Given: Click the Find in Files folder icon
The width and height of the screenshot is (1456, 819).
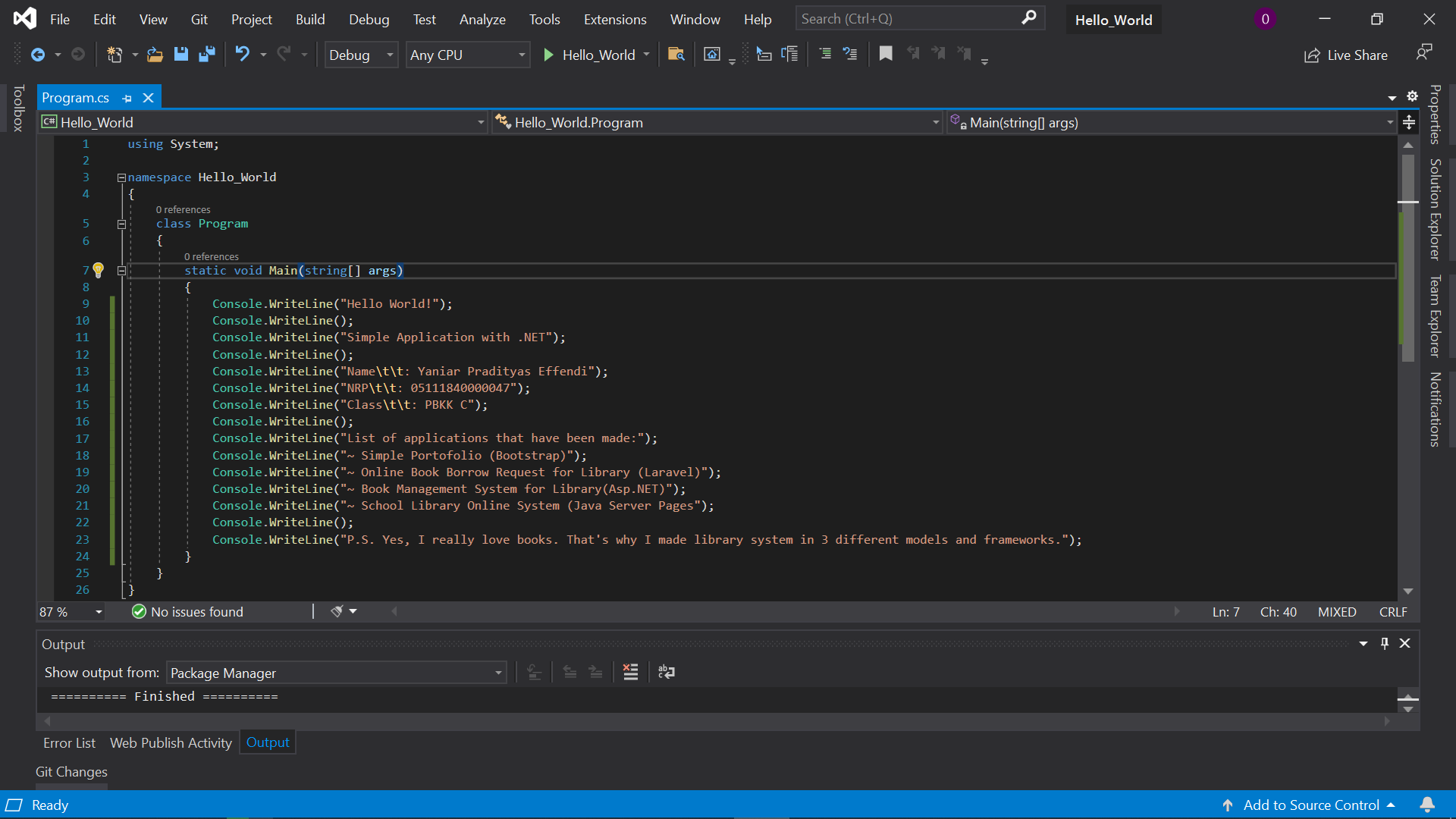Looking at the screenshot, I should click(x=676, y=55).
